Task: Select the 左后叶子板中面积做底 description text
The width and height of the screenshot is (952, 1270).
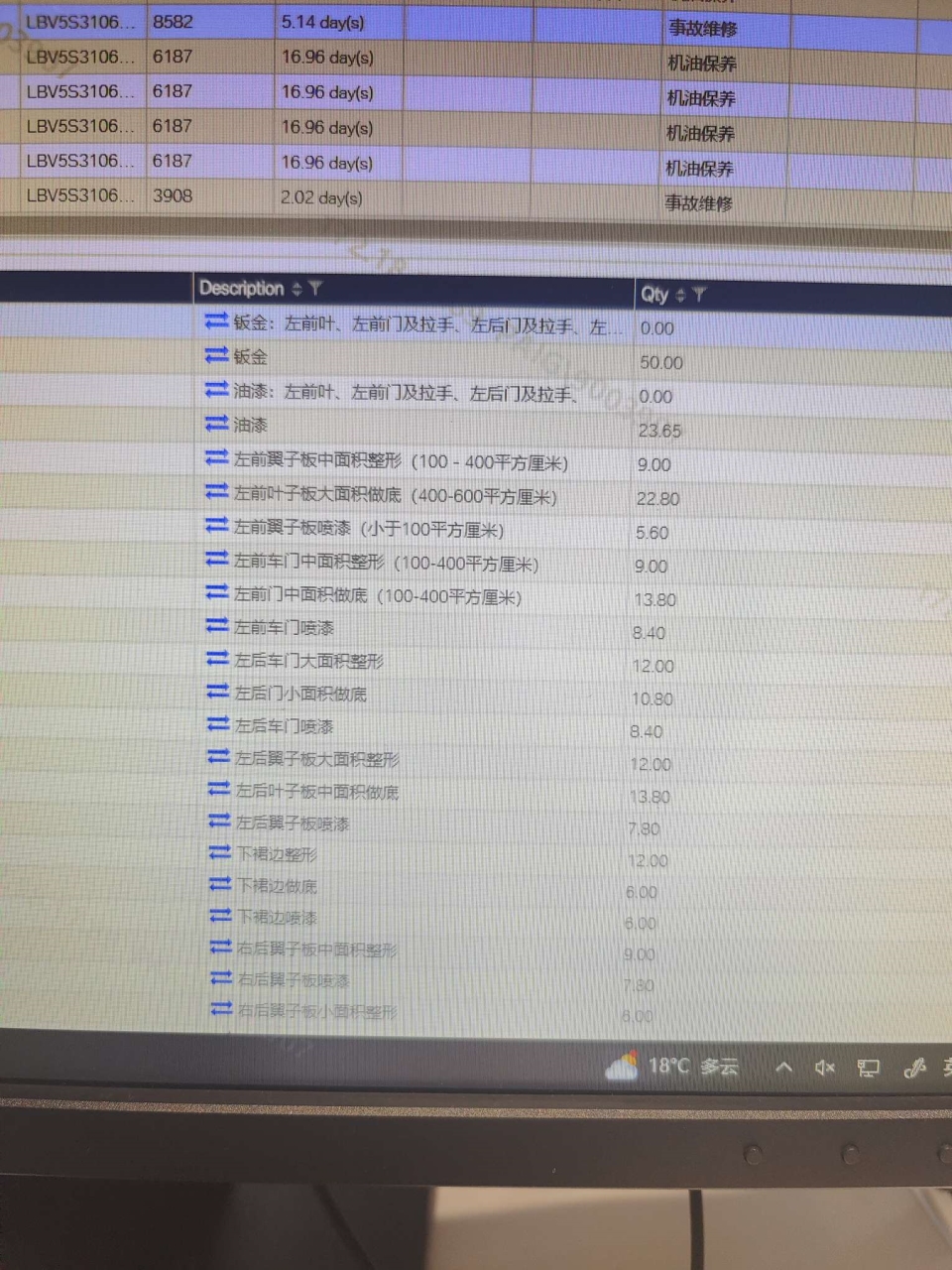Action: [x=317, y=792]
